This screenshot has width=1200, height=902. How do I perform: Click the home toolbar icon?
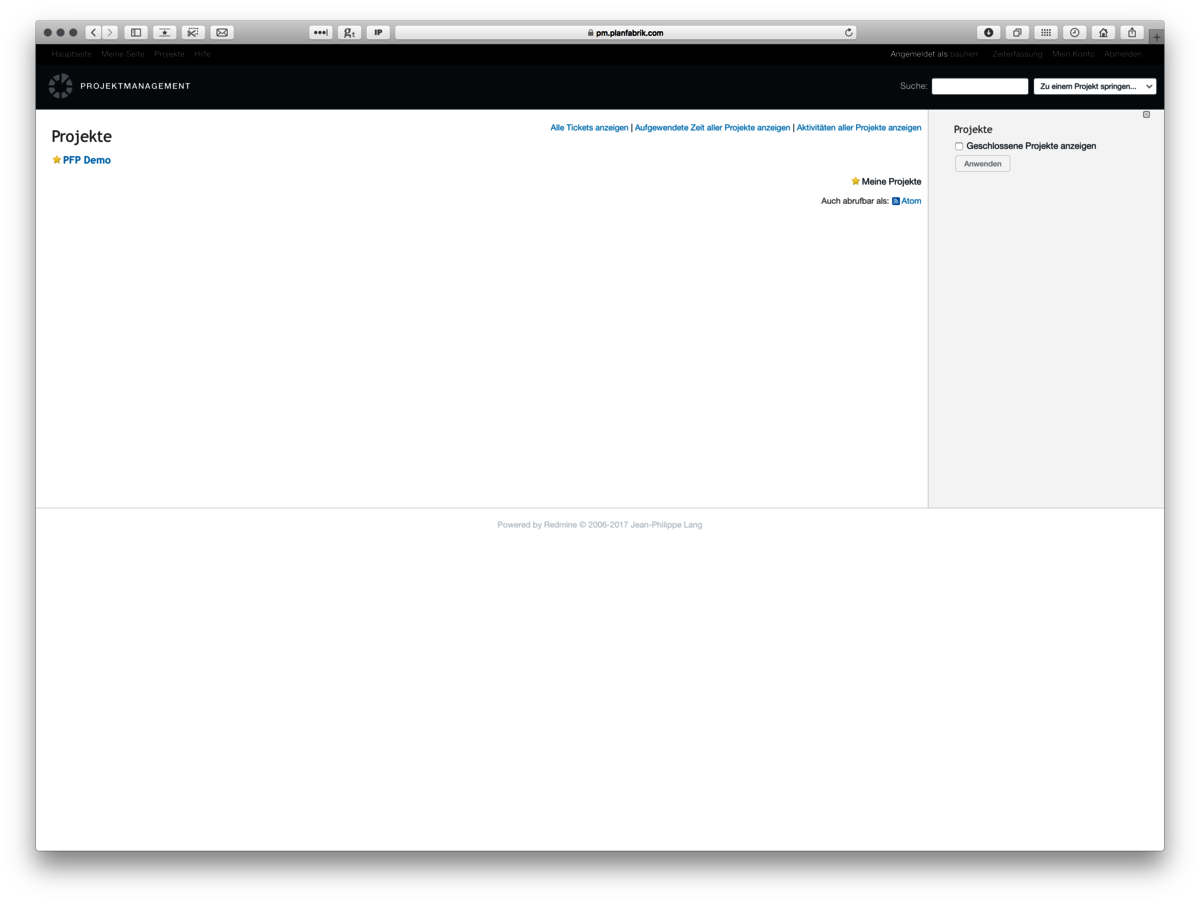pyautogui.click(x=1103, y=33)
